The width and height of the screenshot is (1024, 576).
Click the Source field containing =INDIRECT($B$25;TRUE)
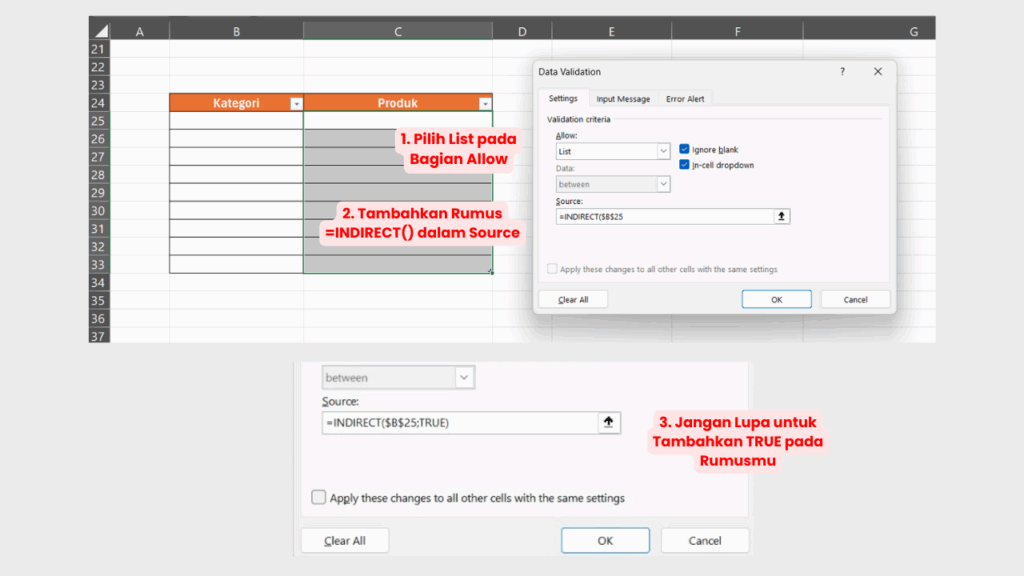458,422
